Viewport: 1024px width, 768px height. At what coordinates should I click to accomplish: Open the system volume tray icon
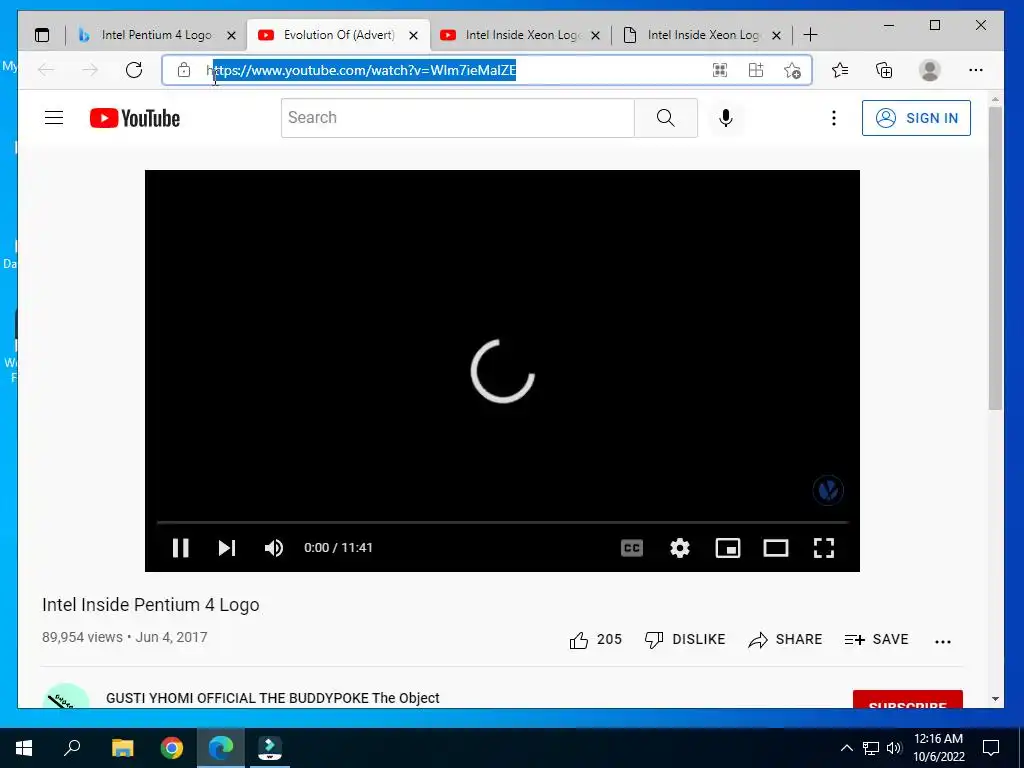[x=894, y=748]
